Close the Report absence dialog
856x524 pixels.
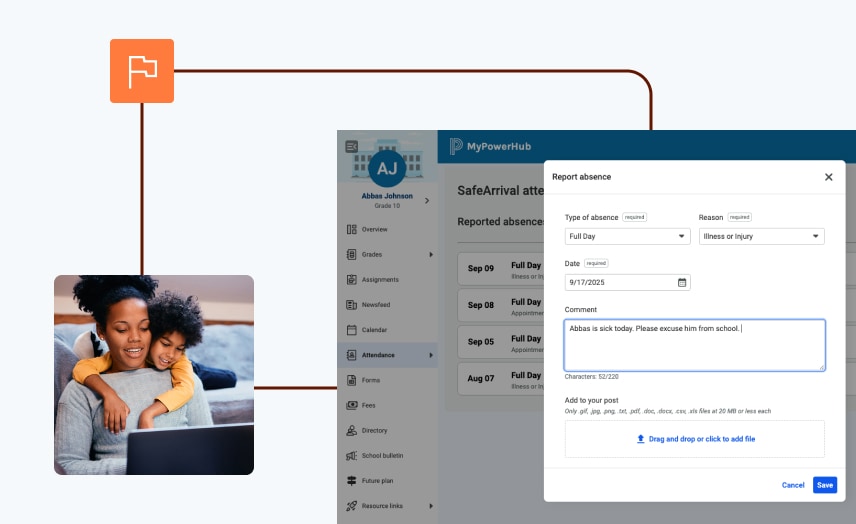click(829, 177)
